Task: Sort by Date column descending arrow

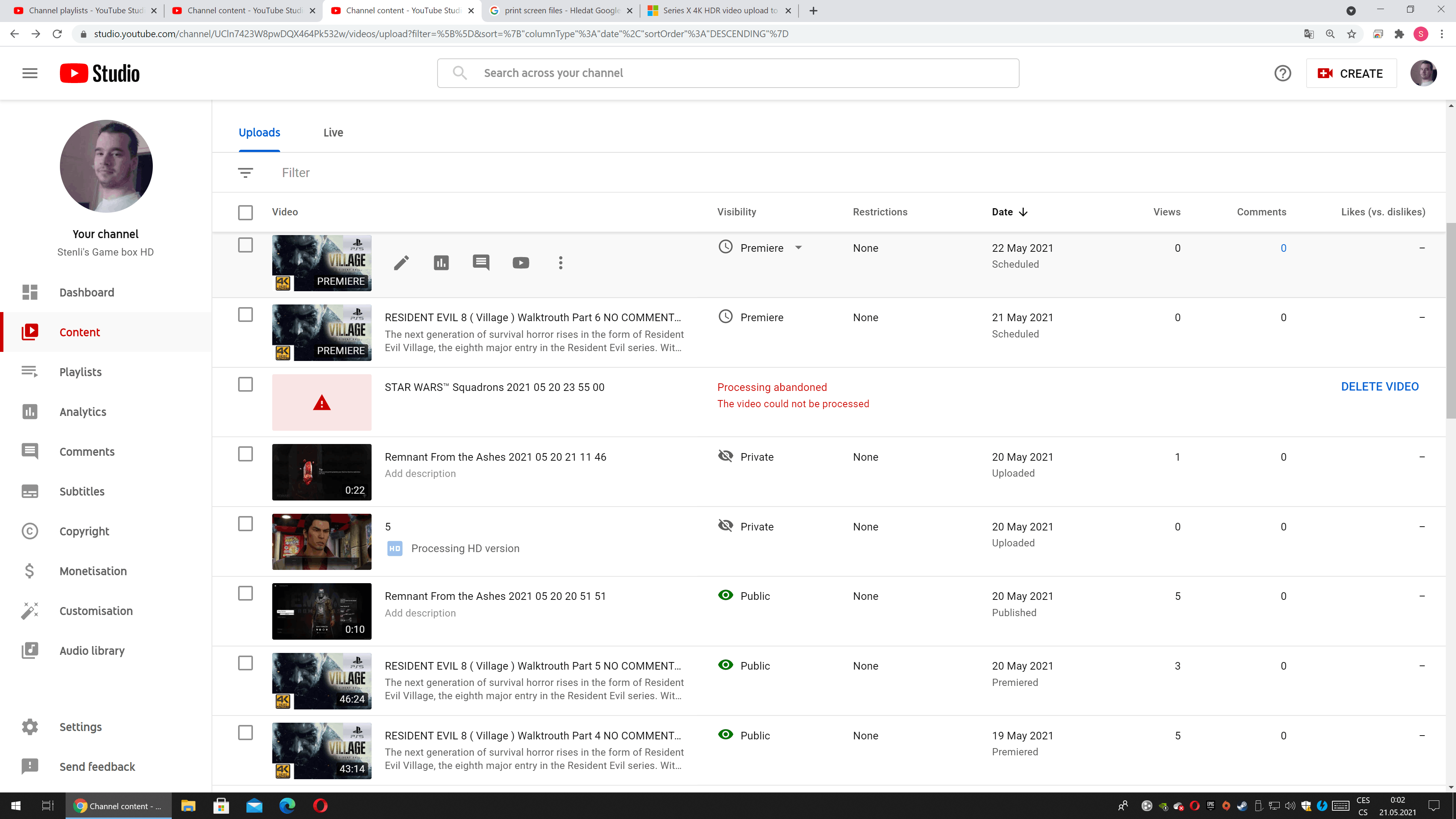Action: pyautogui.click(x=1023, y=212)
